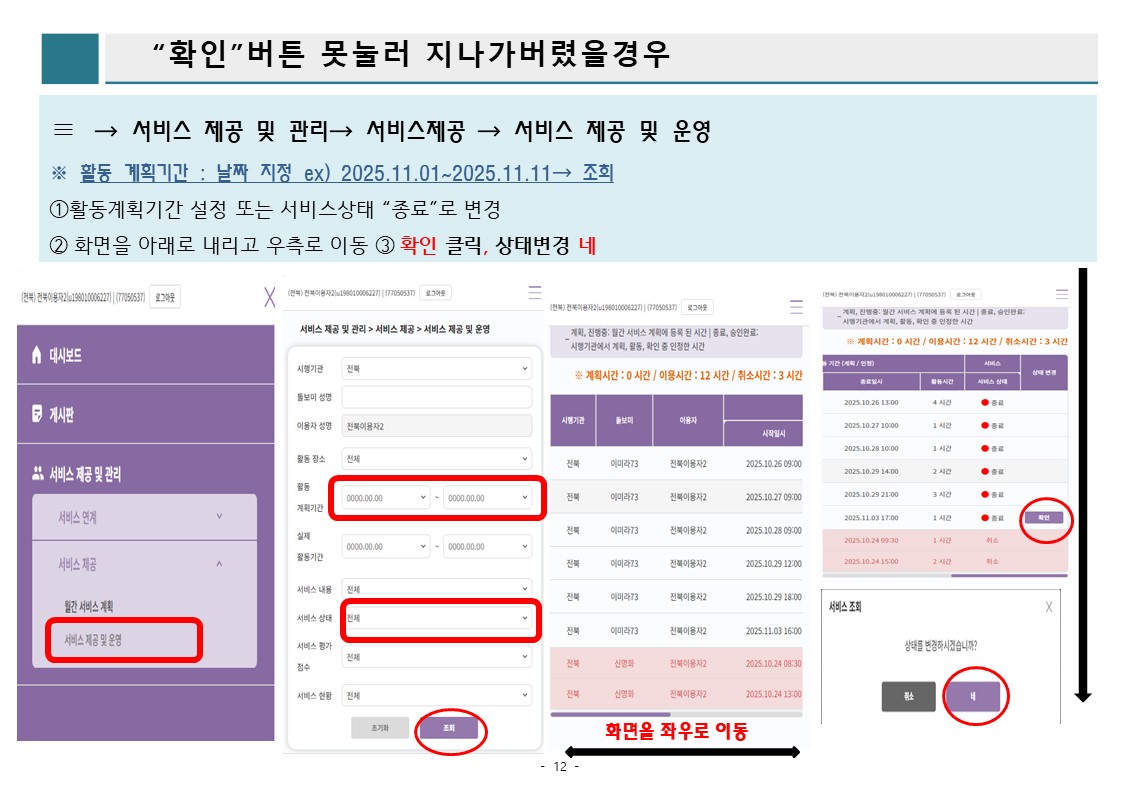Click the 게시판 bulletin board icon
Image resolution: width=1121 pixels, height=793 pixels.
click(x=38, y=411)
